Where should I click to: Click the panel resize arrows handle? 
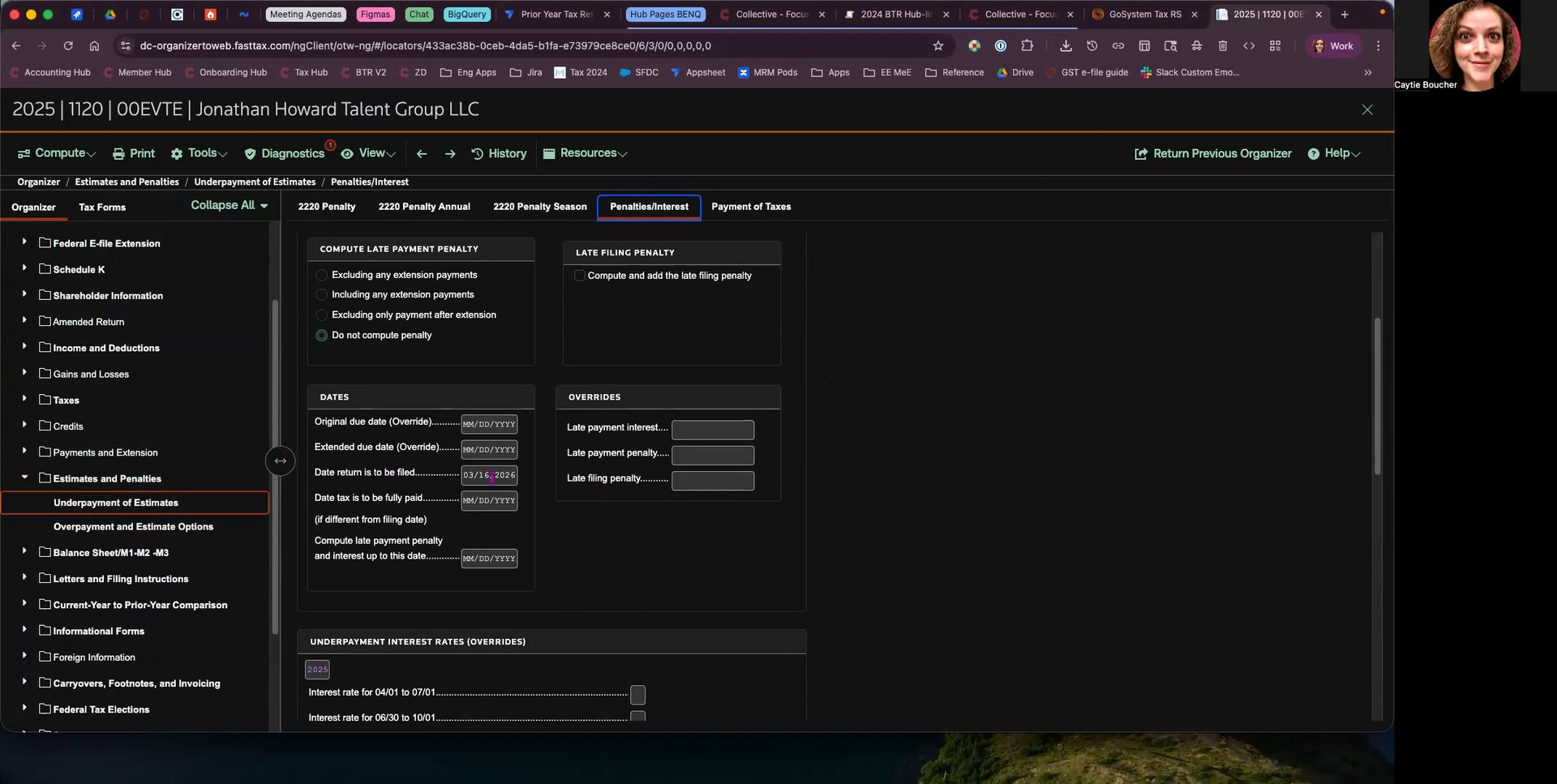[280, 461]
